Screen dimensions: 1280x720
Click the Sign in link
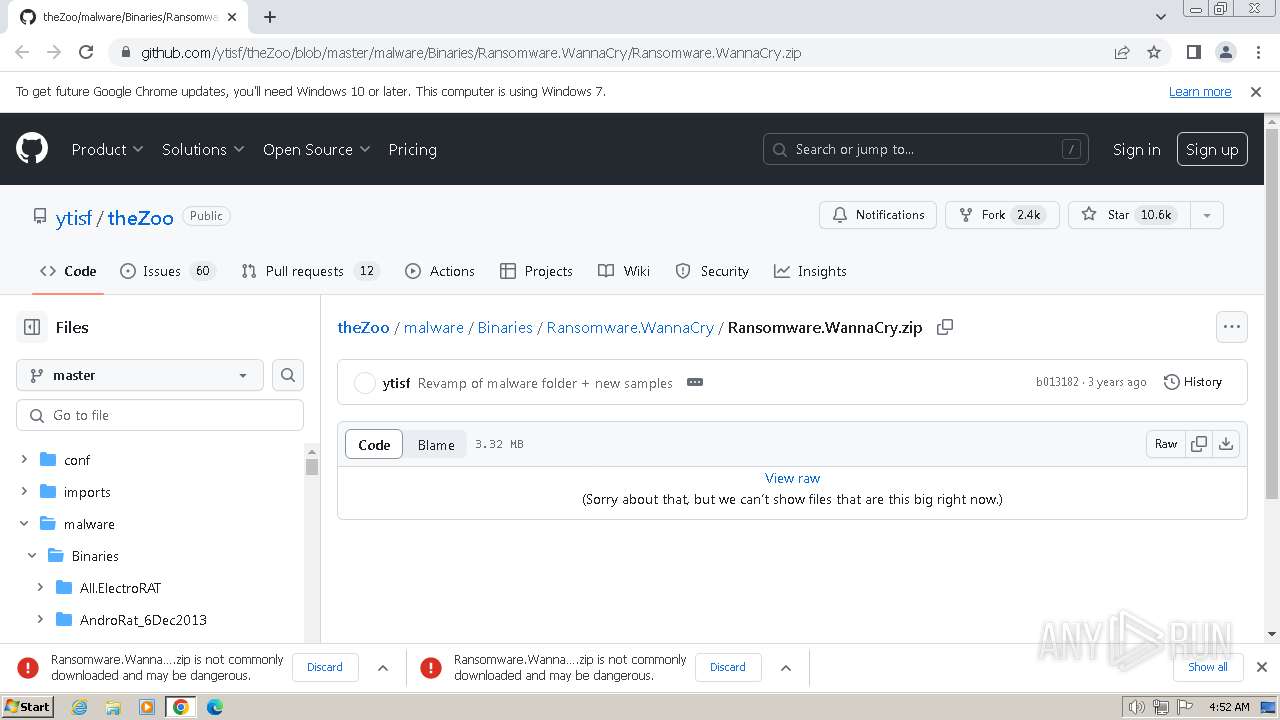point(1136,149)
